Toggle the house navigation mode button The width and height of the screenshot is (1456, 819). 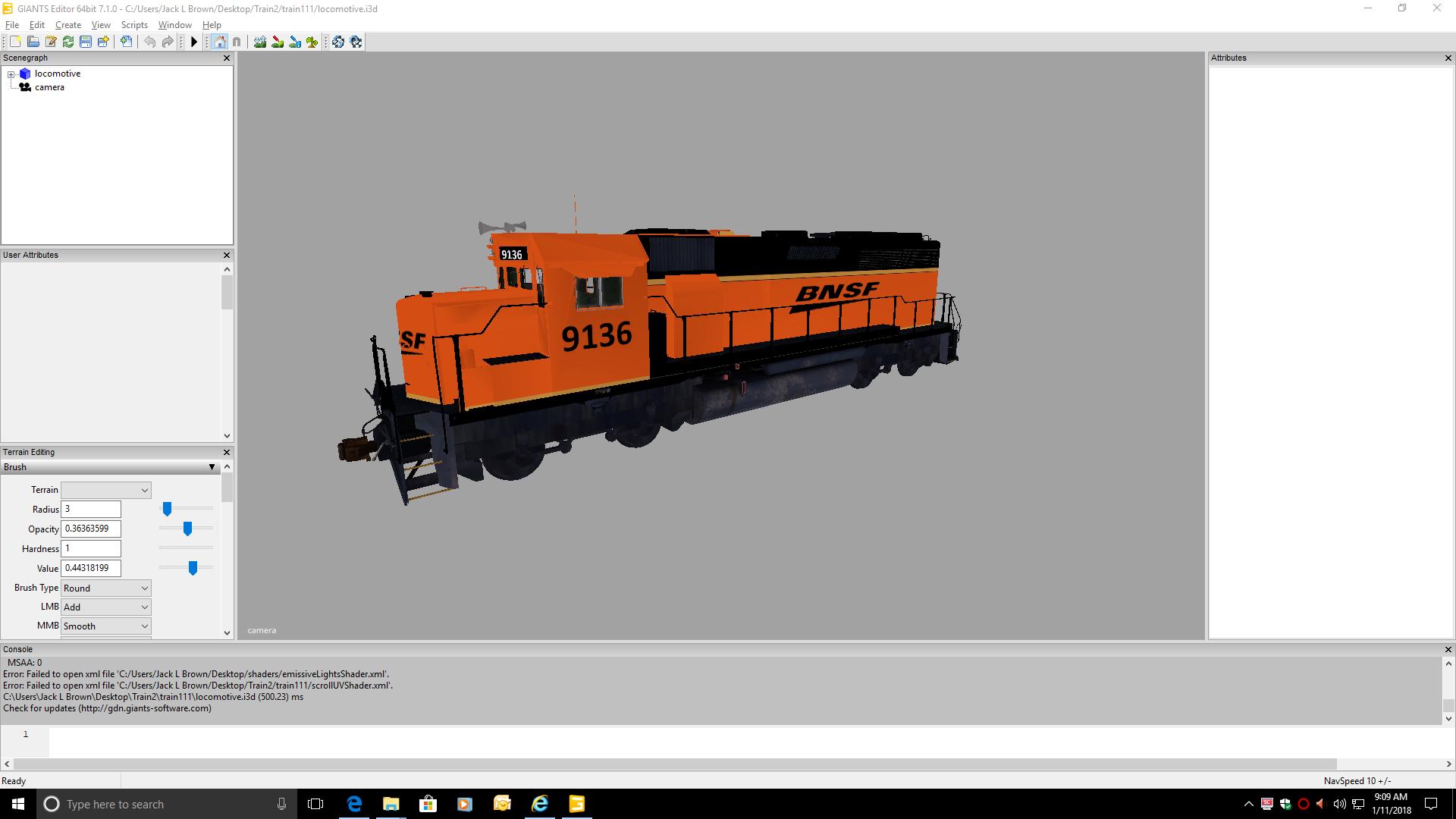tap(220, 42)
